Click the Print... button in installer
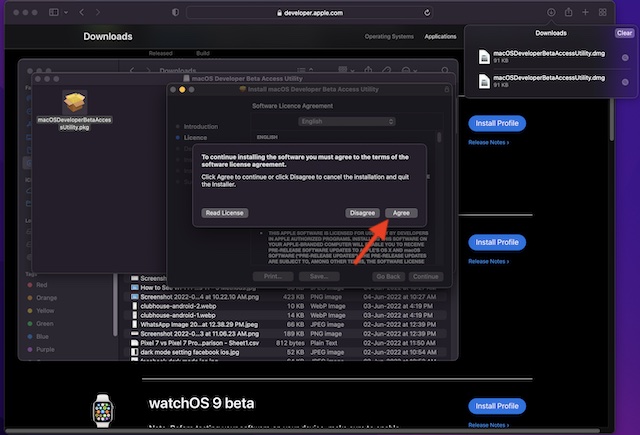640x435 pixels. click(x=273, y=277)
